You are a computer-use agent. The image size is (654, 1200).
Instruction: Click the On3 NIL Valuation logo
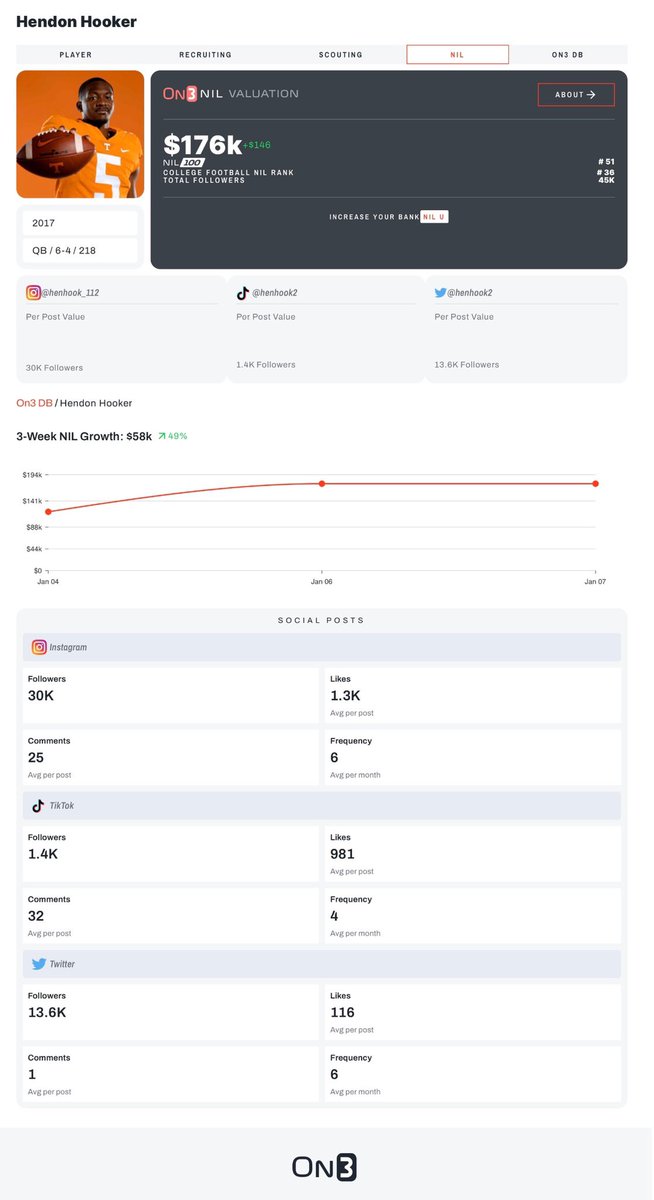pyautogui.click(x=231, y=93)
